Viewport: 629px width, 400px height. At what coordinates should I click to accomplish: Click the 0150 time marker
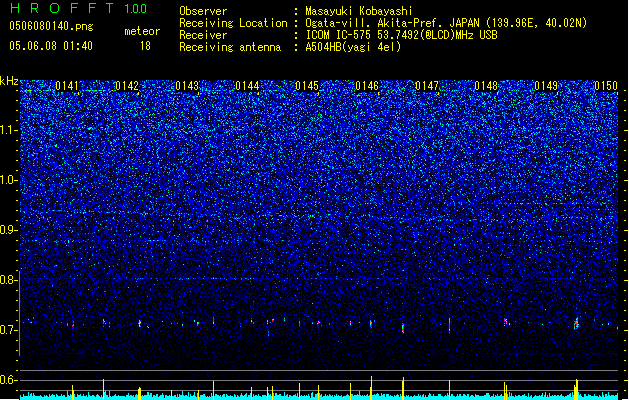[x=606, y=86]
